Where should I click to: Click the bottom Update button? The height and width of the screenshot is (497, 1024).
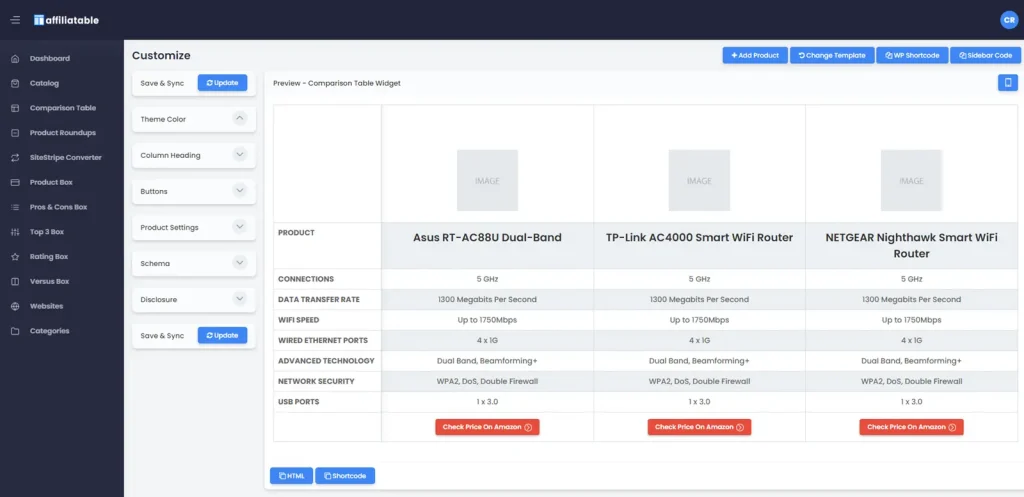pos(223,336)
